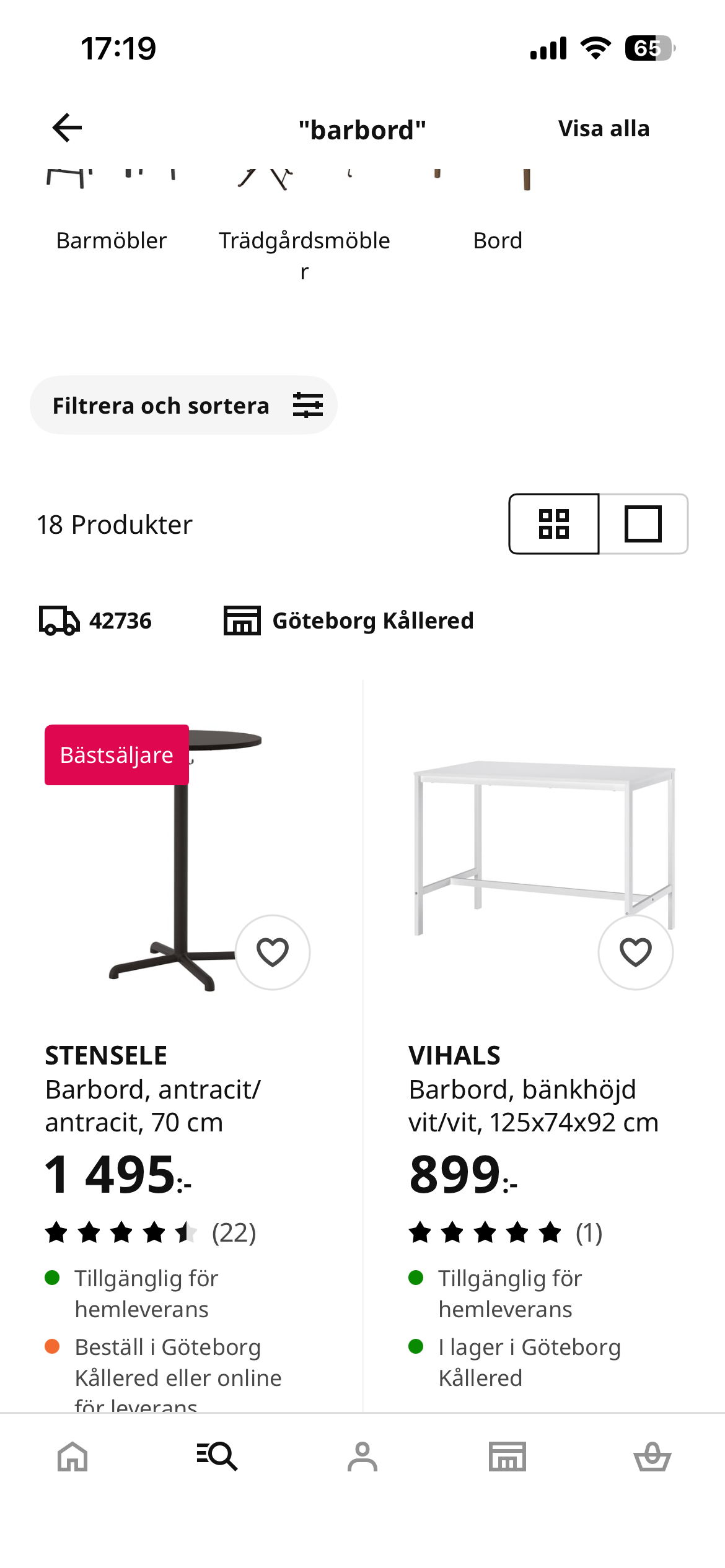
Task: Favorite the STENSELE bar table
Action: point(273,952)
